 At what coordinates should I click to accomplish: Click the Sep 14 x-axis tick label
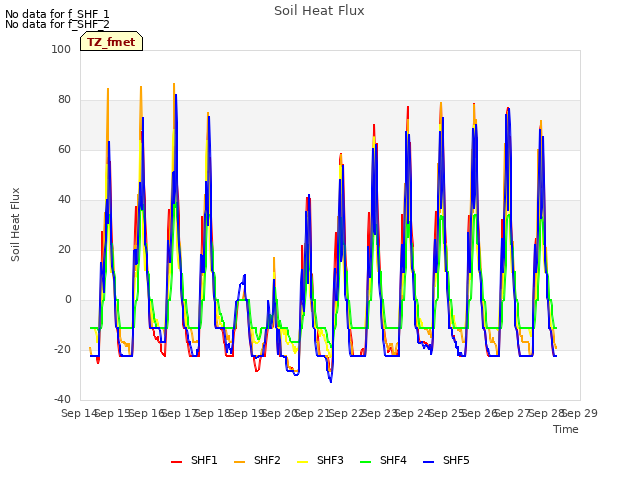tap(79, 413)
